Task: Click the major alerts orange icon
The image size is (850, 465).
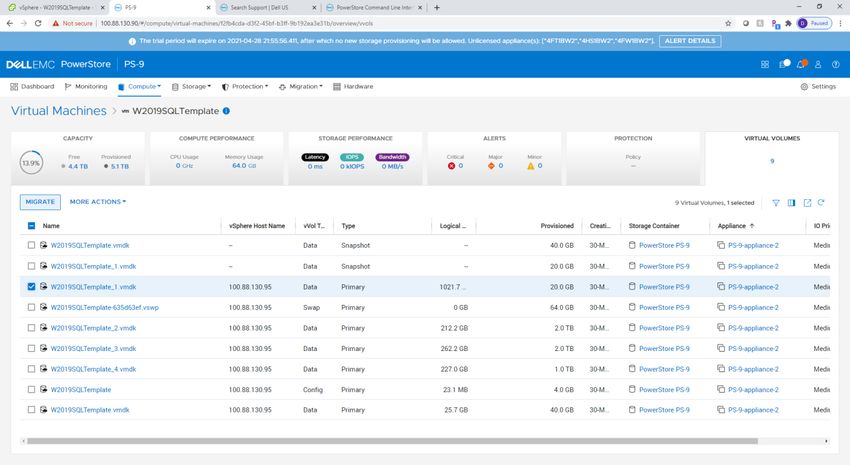Action: [x=491, y=166]
